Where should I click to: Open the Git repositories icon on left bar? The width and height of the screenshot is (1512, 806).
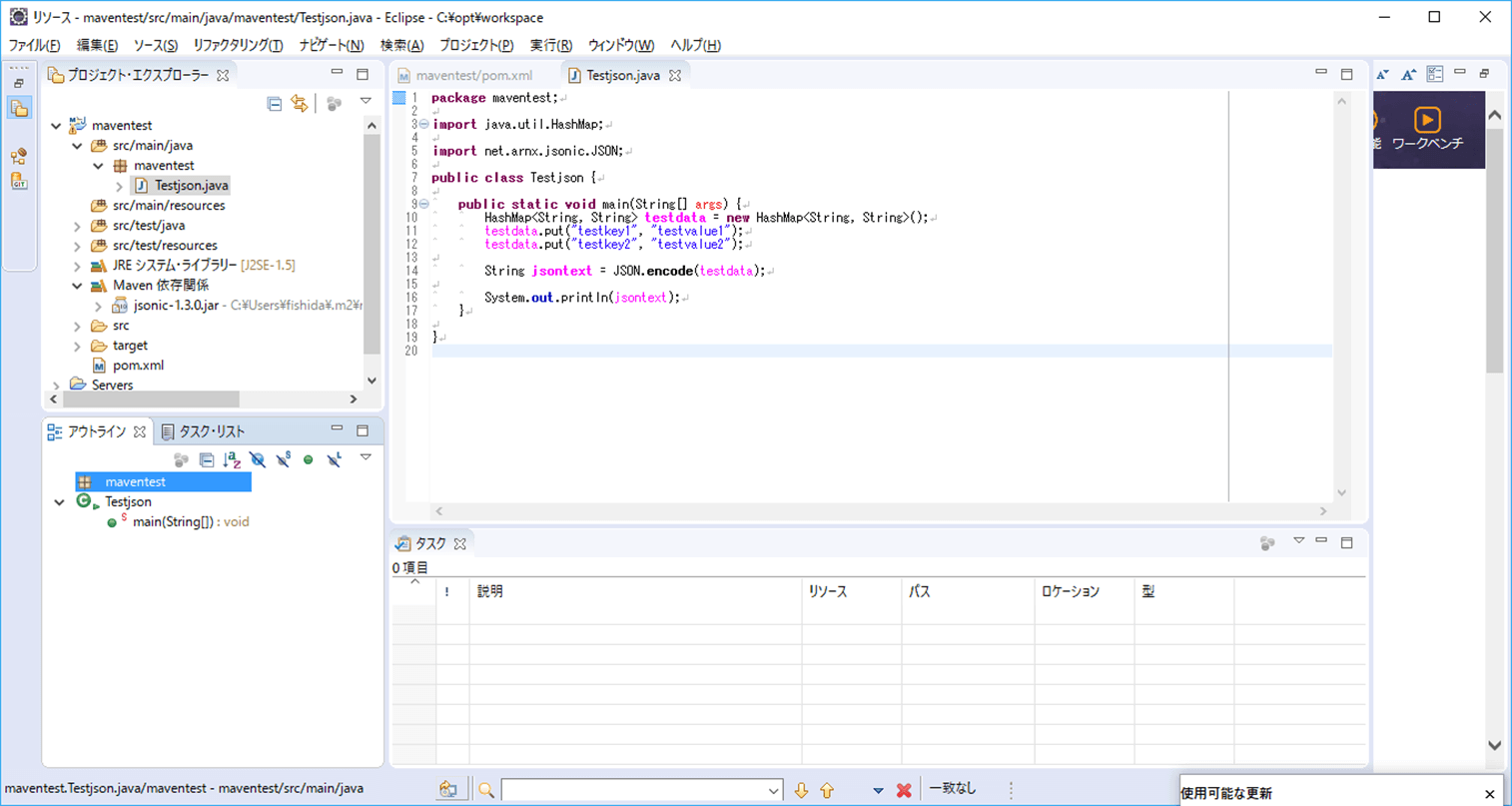[19, 181]
